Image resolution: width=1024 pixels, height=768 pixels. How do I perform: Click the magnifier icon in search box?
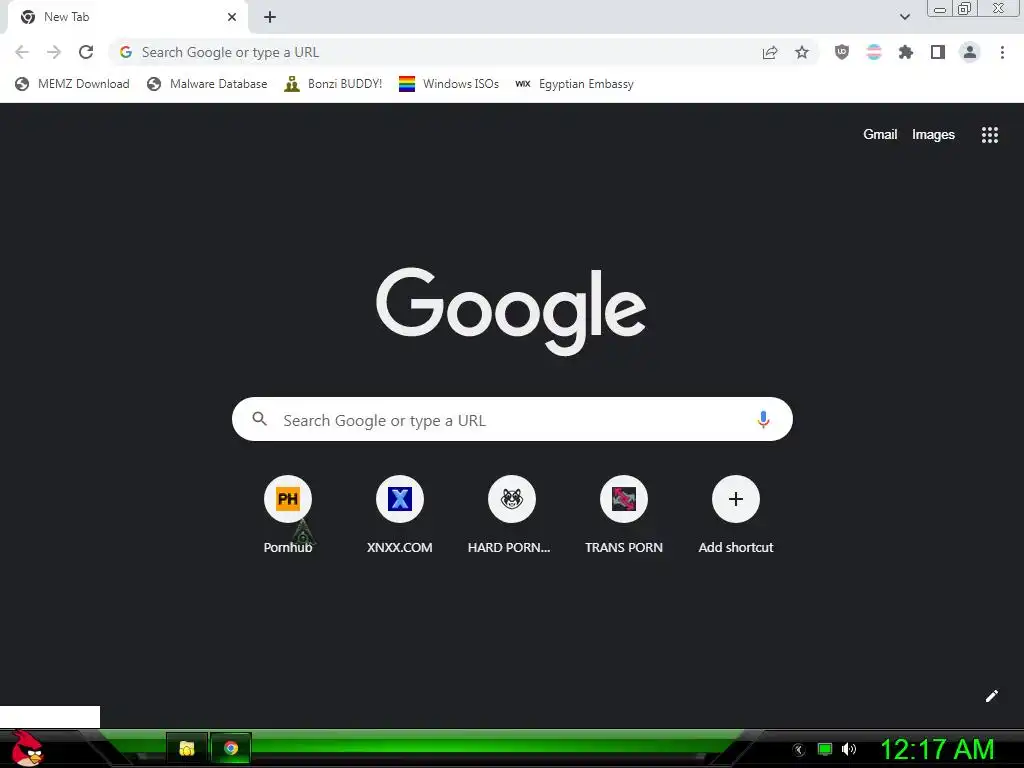(x=259, y=419)
